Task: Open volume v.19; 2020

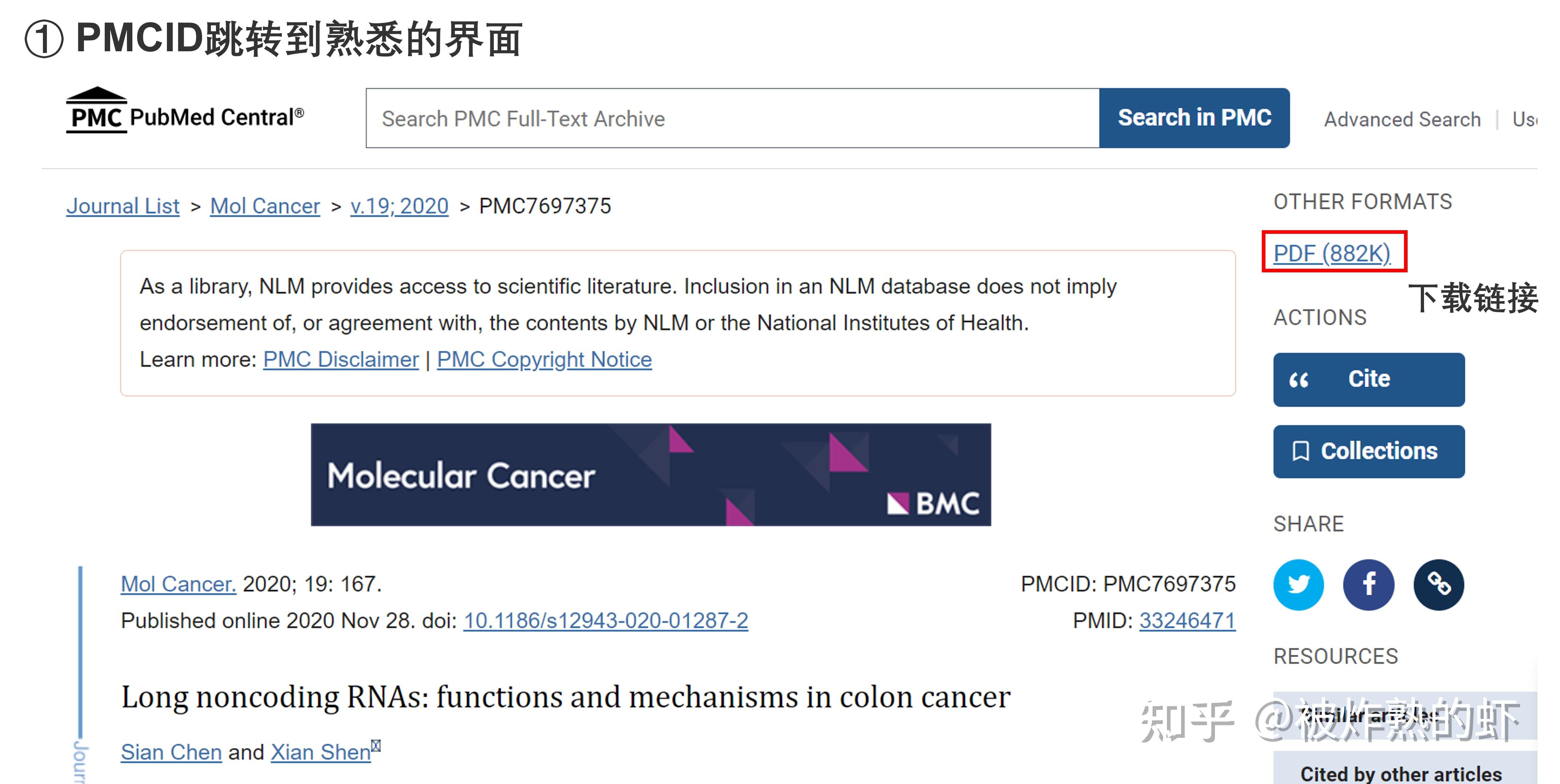Action: (399, 206)
